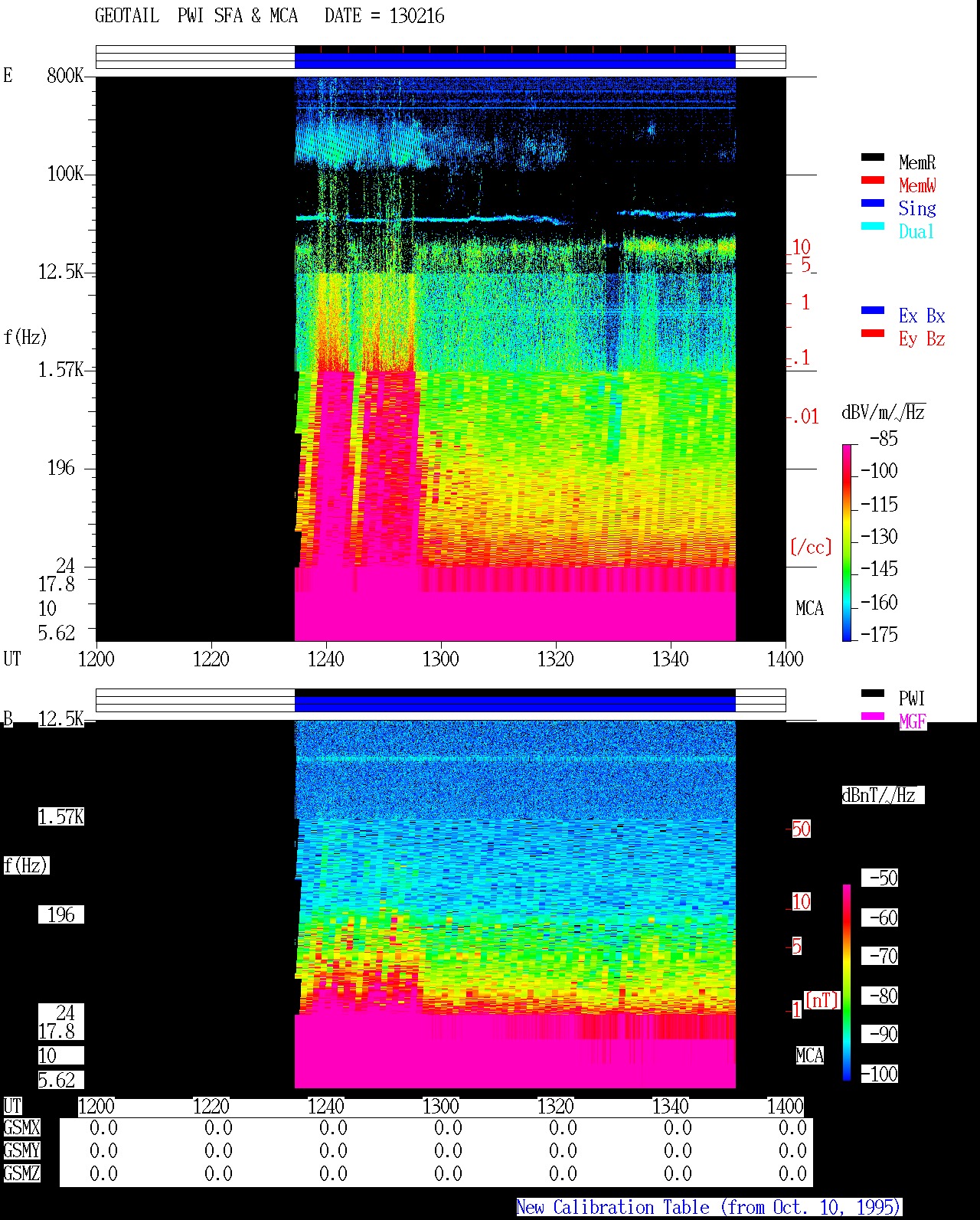
Task: Click the 1340 UT label under the B panel
Action: click(671, 1107)
